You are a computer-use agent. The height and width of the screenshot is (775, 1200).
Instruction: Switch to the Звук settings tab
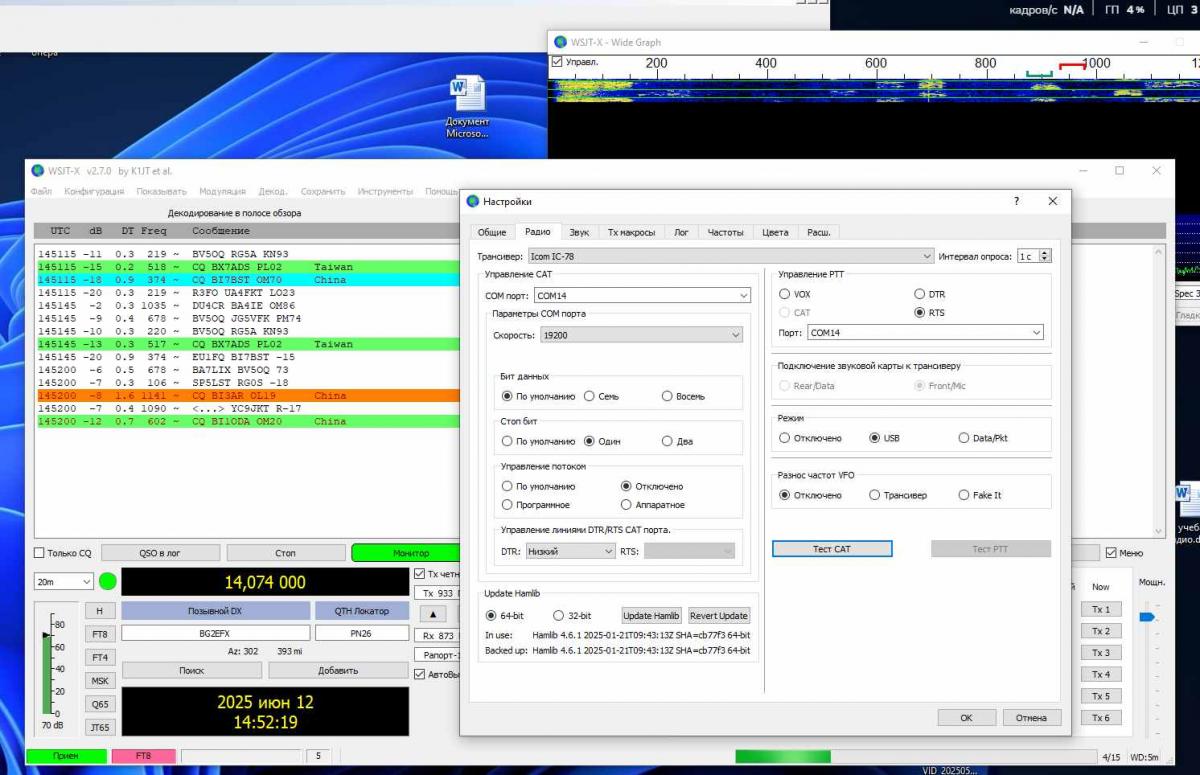coord(579,232)
